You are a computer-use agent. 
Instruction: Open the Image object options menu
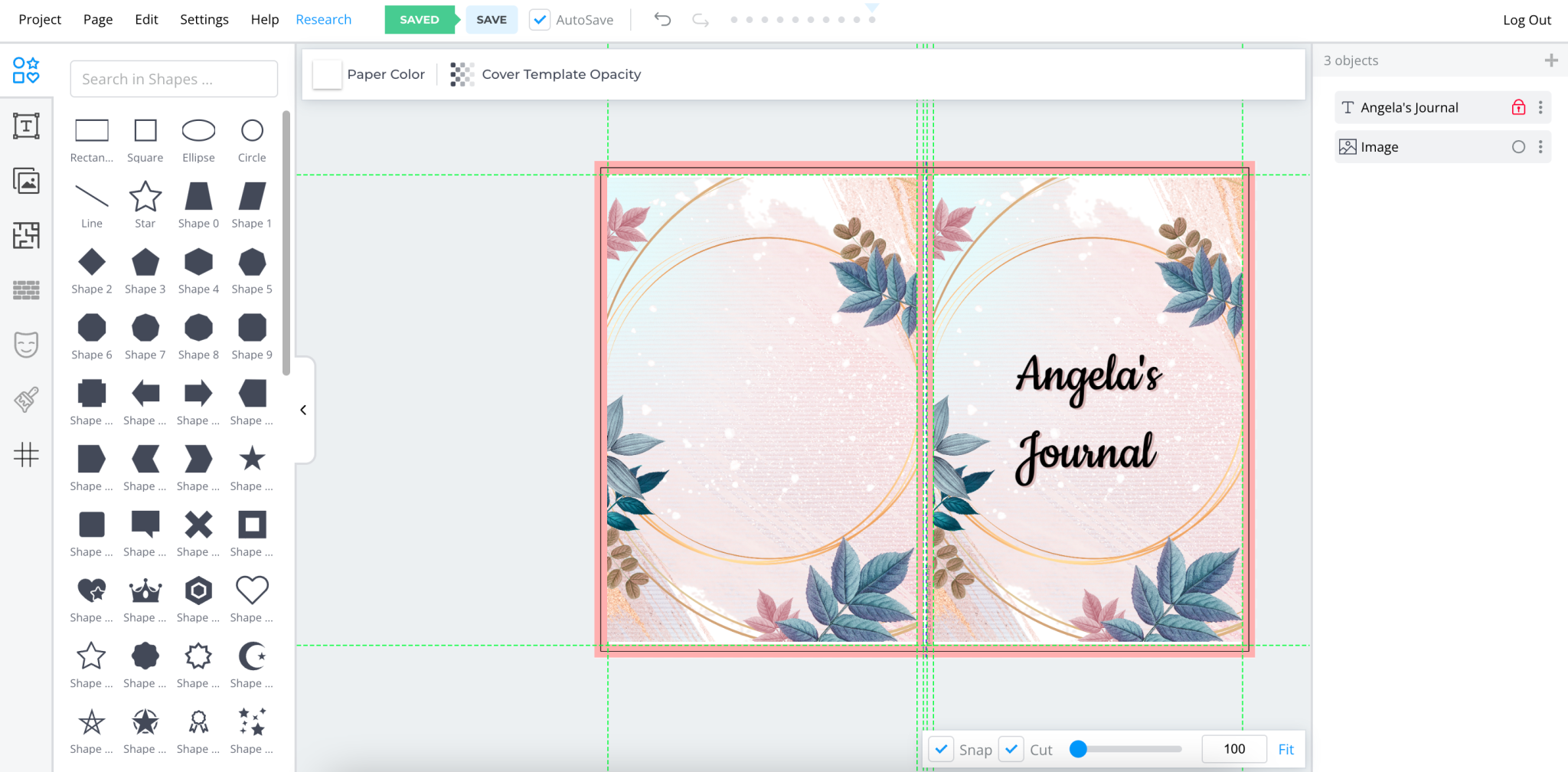(x=1540, y=146)
